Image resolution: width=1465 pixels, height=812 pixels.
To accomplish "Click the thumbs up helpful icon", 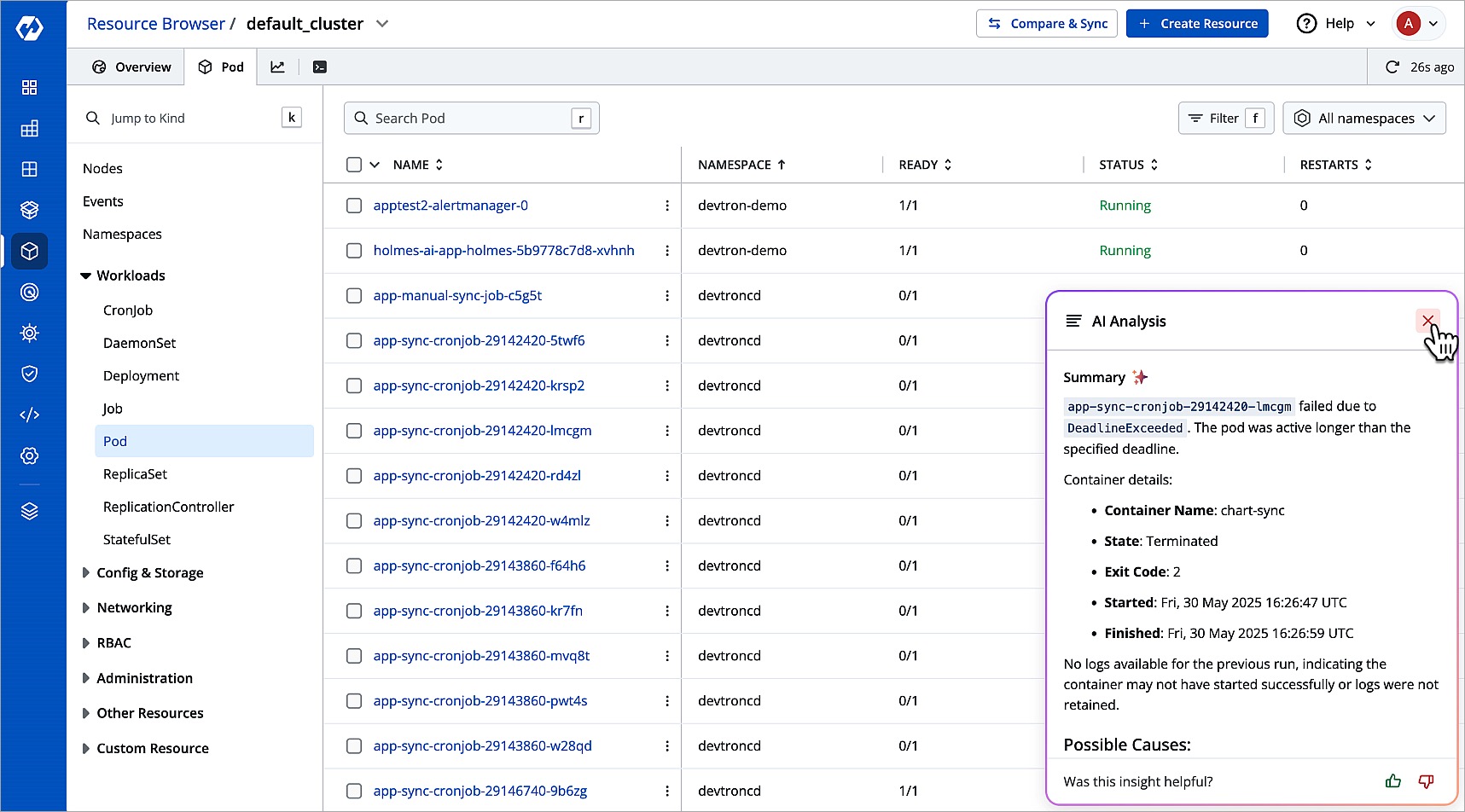I will (1393, 781).
